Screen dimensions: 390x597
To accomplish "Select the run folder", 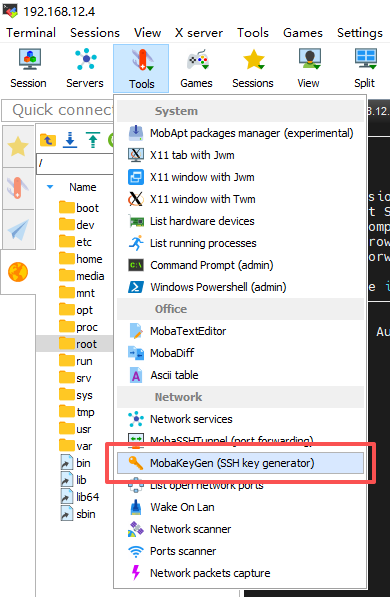I will coord(76,361).
